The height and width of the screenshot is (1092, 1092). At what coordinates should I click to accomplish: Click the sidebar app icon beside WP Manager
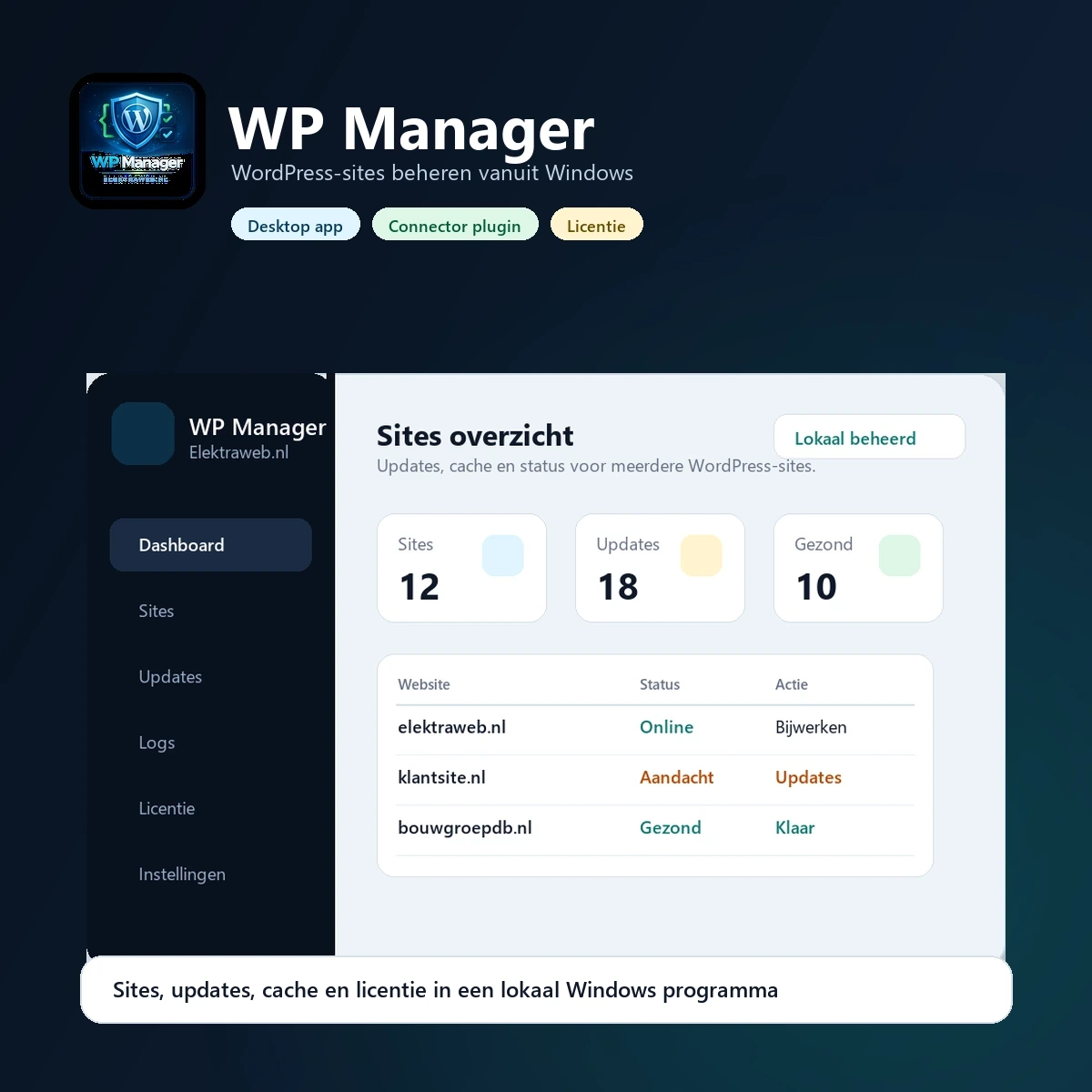143,434
